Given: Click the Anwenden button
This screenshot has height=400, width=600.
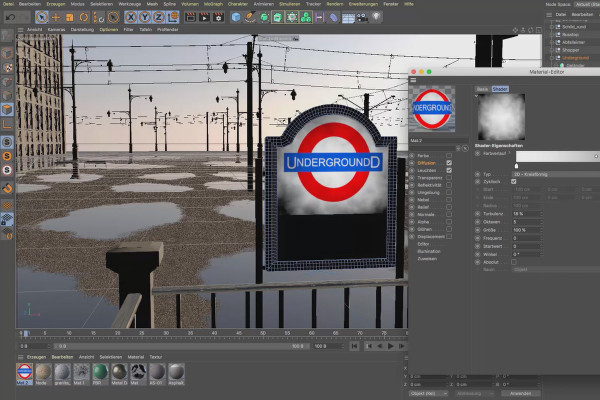Looking at the screenshot, I should [521, 393].
